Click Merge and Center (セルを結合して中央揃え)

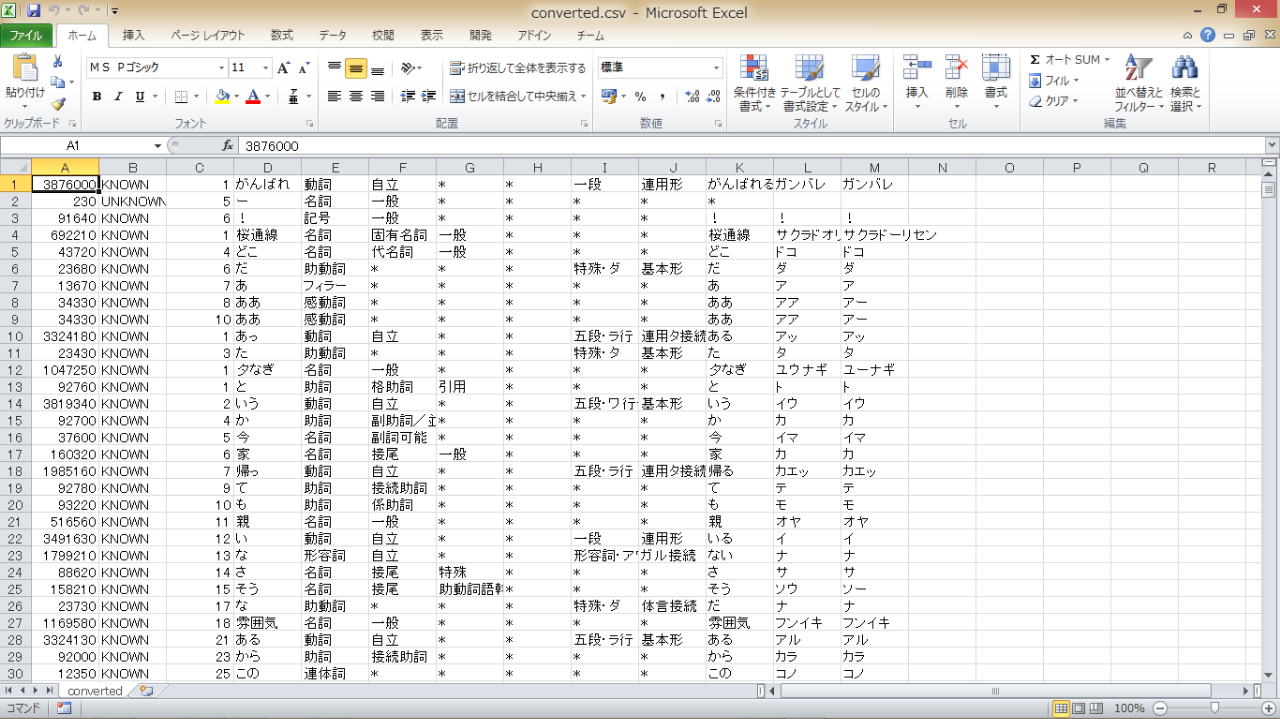coord(514,97)
